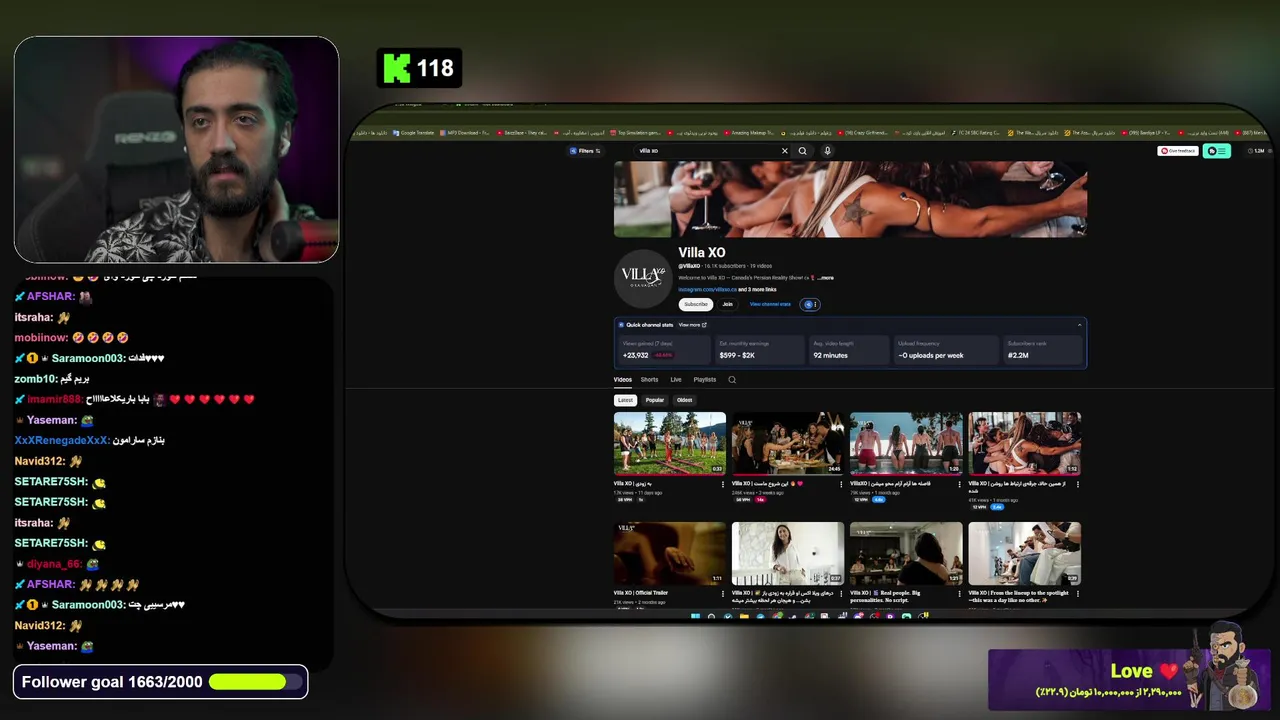Switch to the Playlists tab
The height and width of the screenshot is (720, 1280).
[705, 380]
